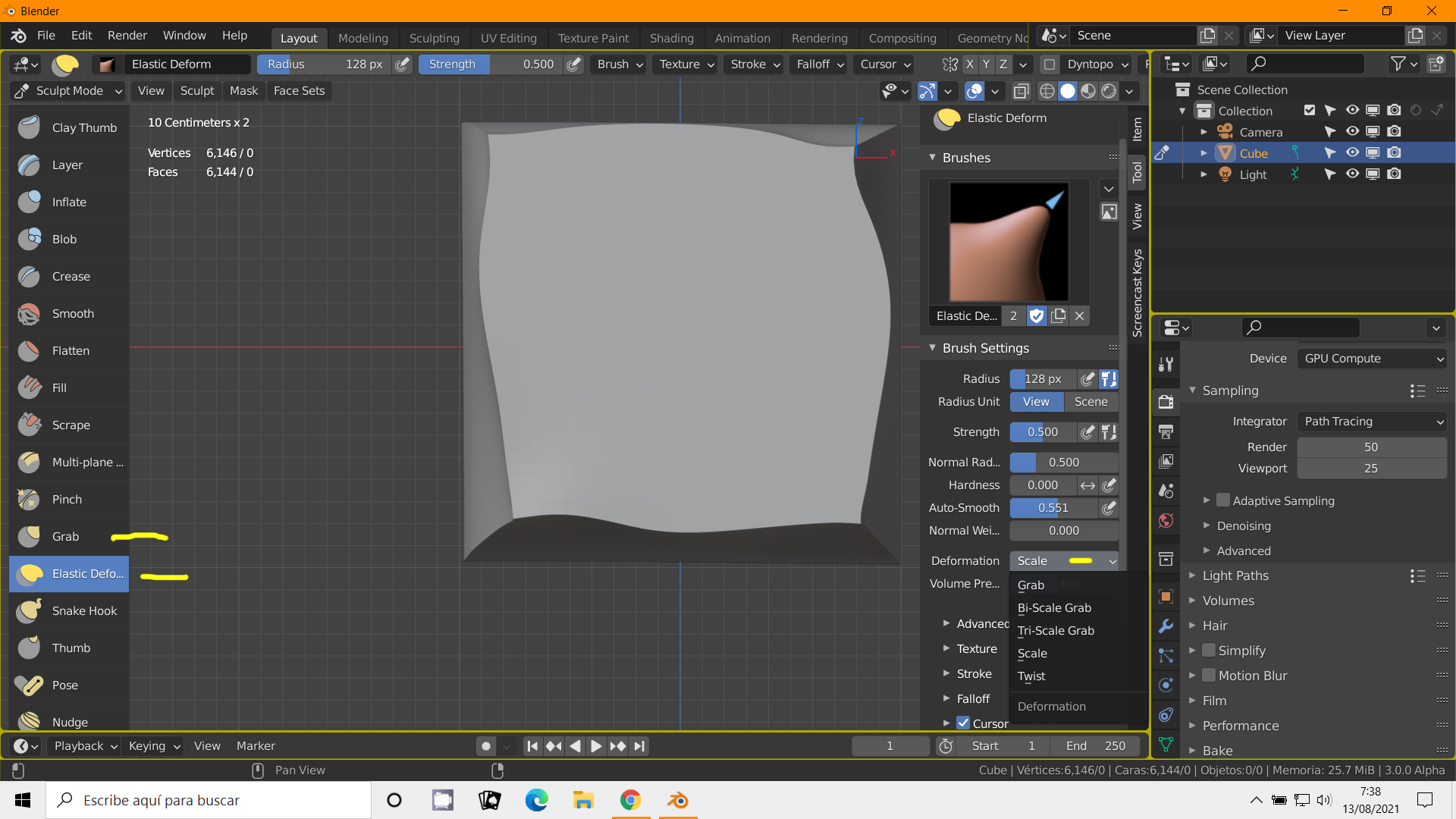Select the Inflate brush tool
1456x819 pixels.
(x=69, y=202)
